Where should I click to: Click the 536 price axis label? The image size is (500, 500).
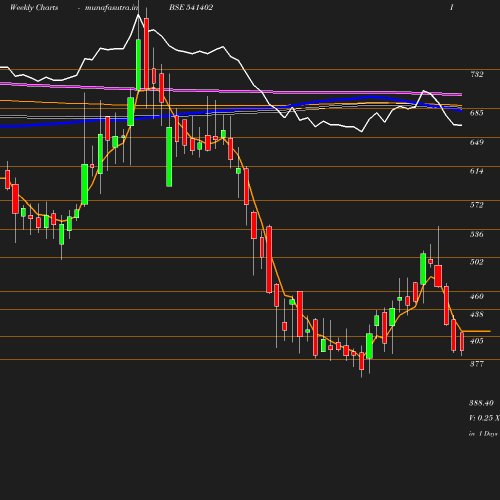point(477,234)
